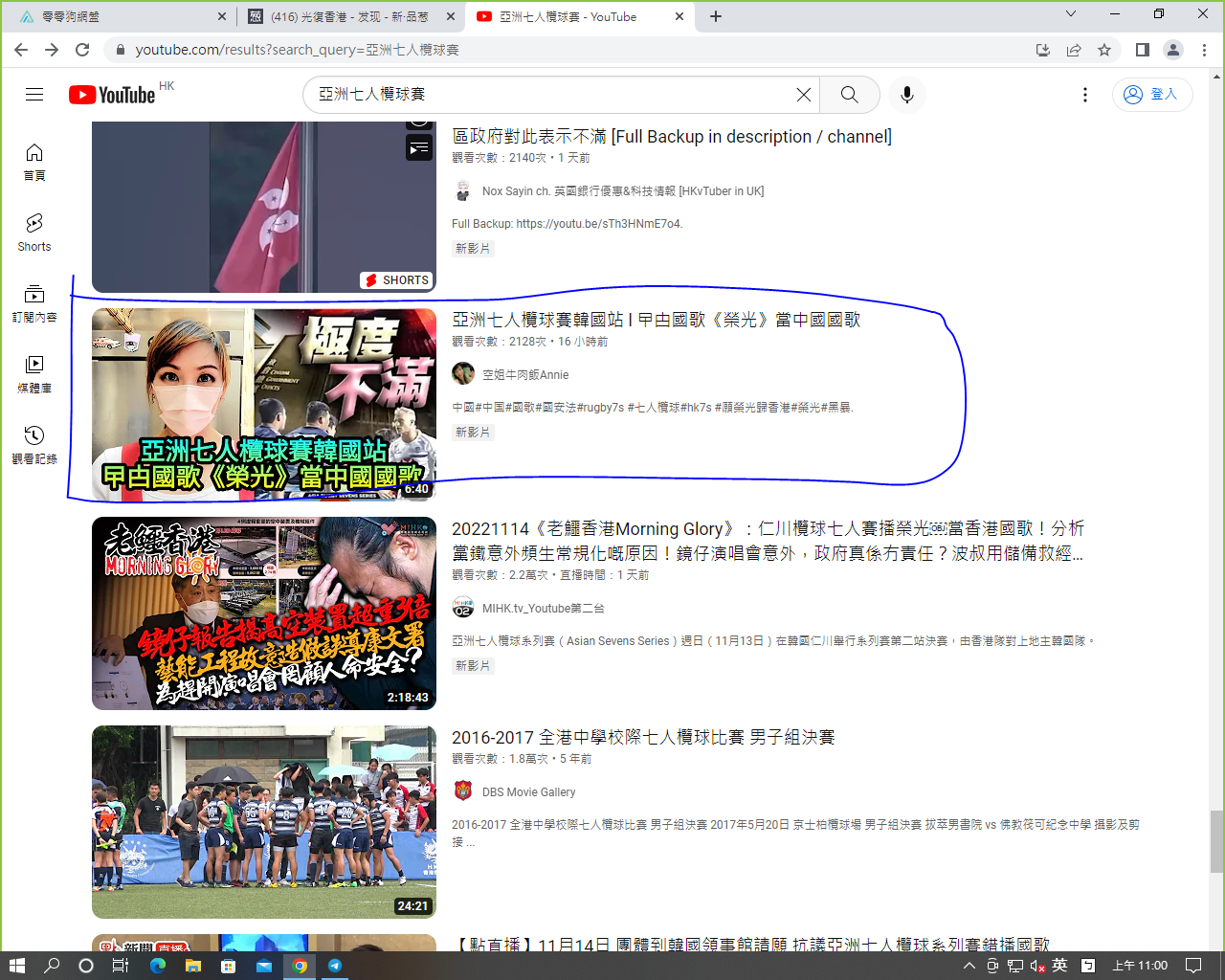Click the Nox Sayin channel avatar

463,190
